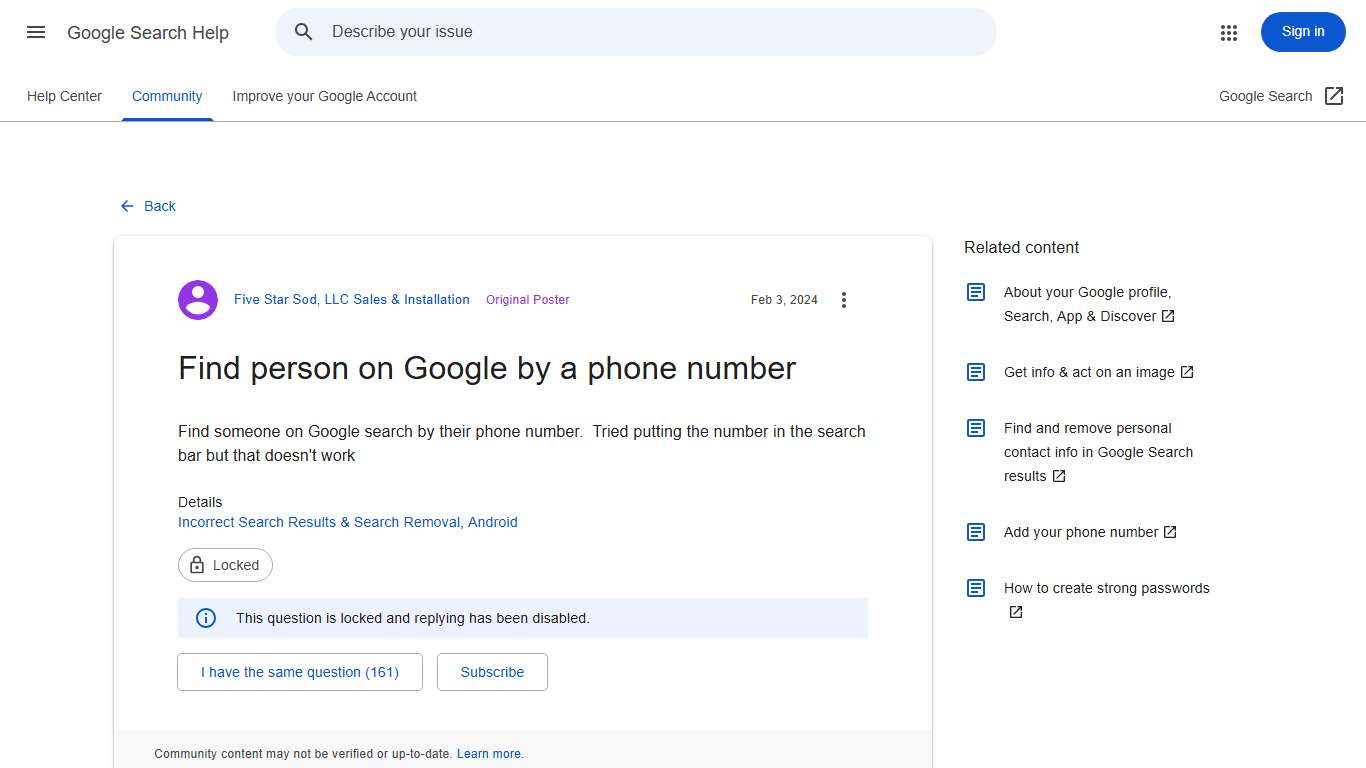1366x768 pixels.
Task: Open the How to create strong passwords article
Action: pyautogui.click(x=1106, y=588)
